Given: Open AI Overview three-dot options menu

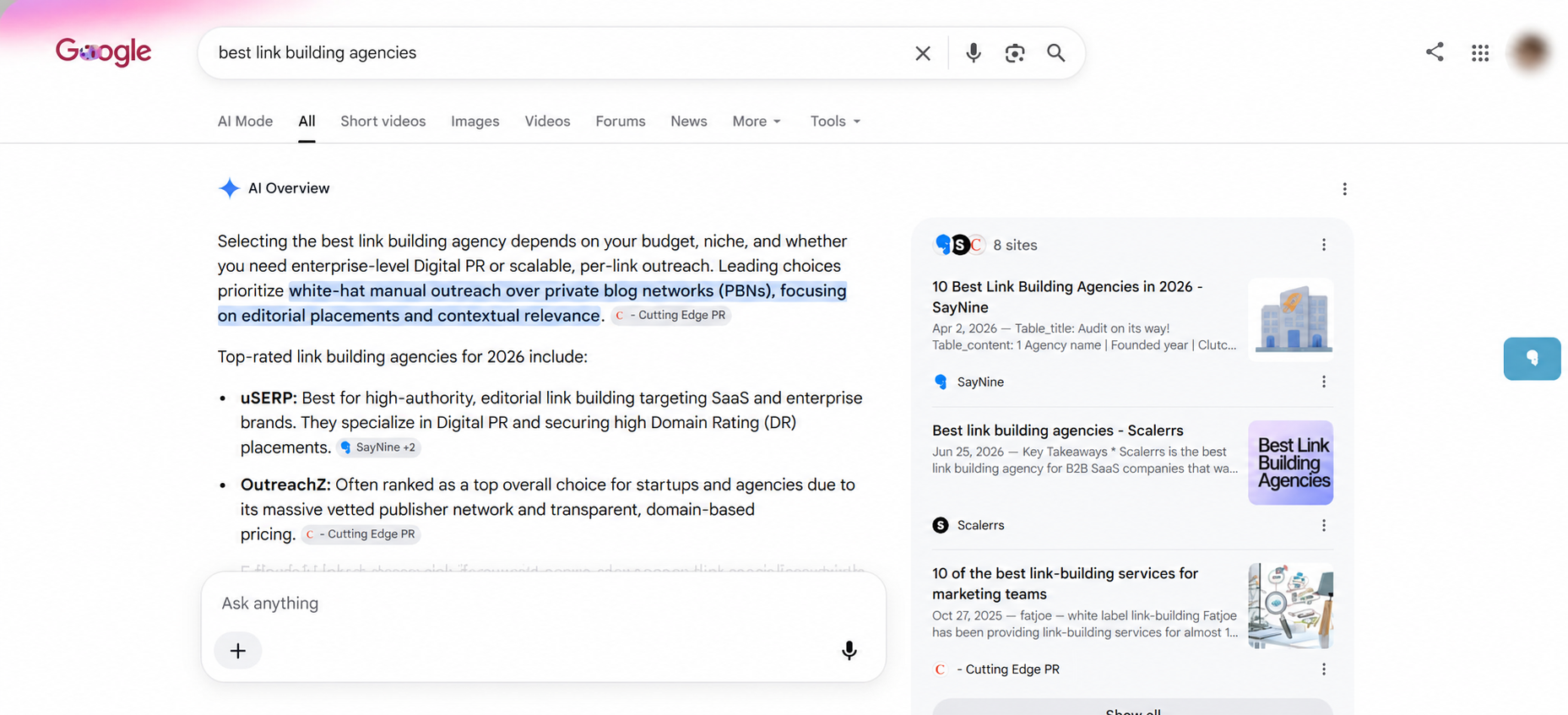Looking at the screenshot, I should coord(1344,189).
